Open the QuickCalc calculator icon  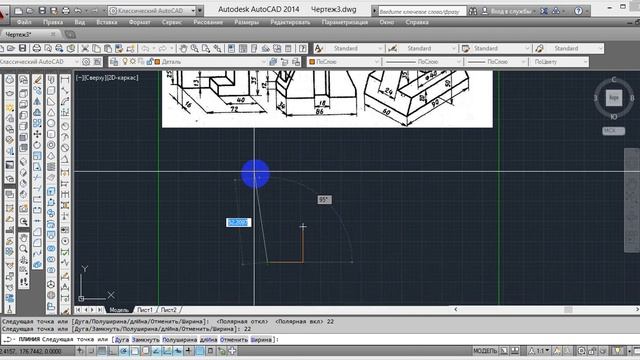coord(289,49)
